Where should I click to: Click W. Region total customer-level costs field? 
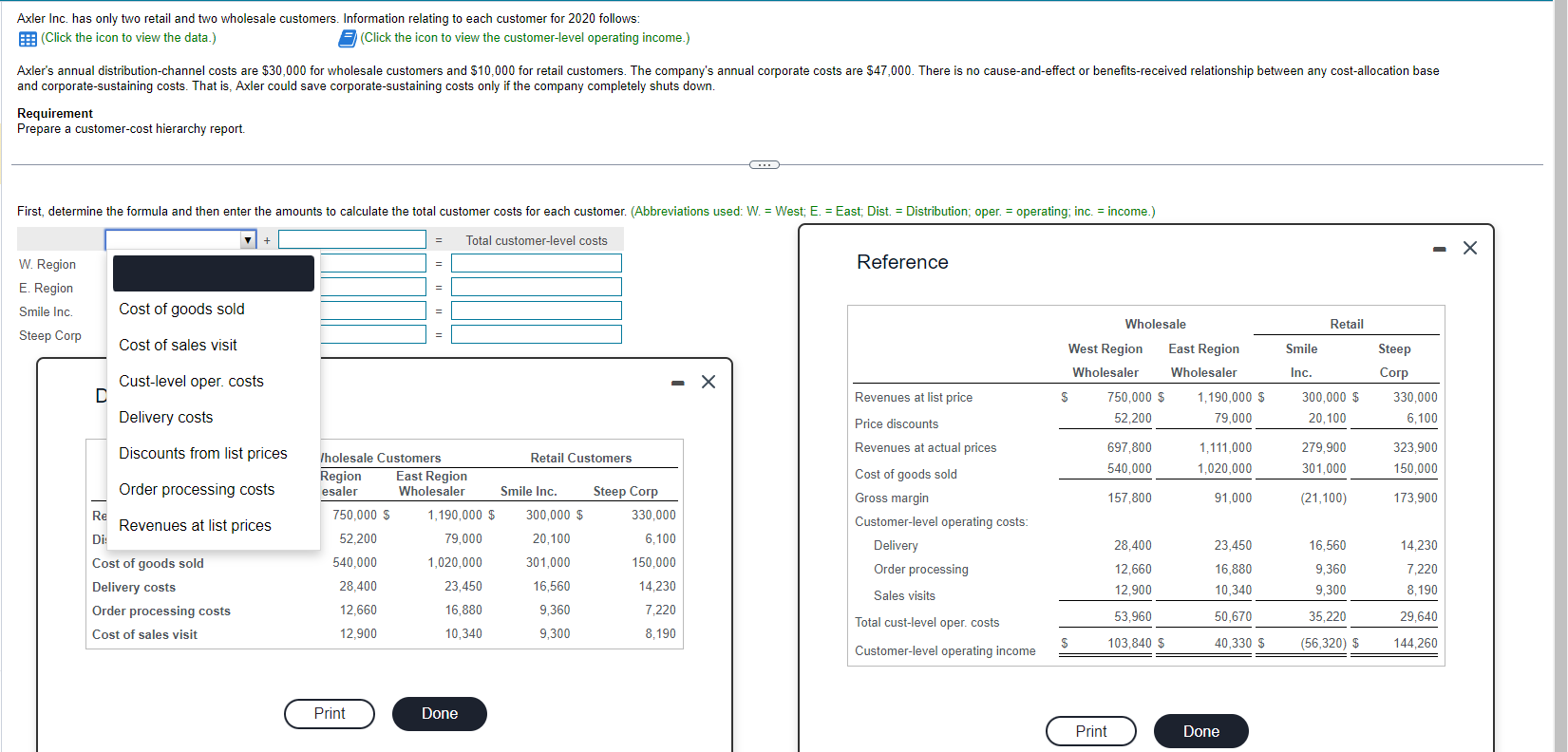537,263
